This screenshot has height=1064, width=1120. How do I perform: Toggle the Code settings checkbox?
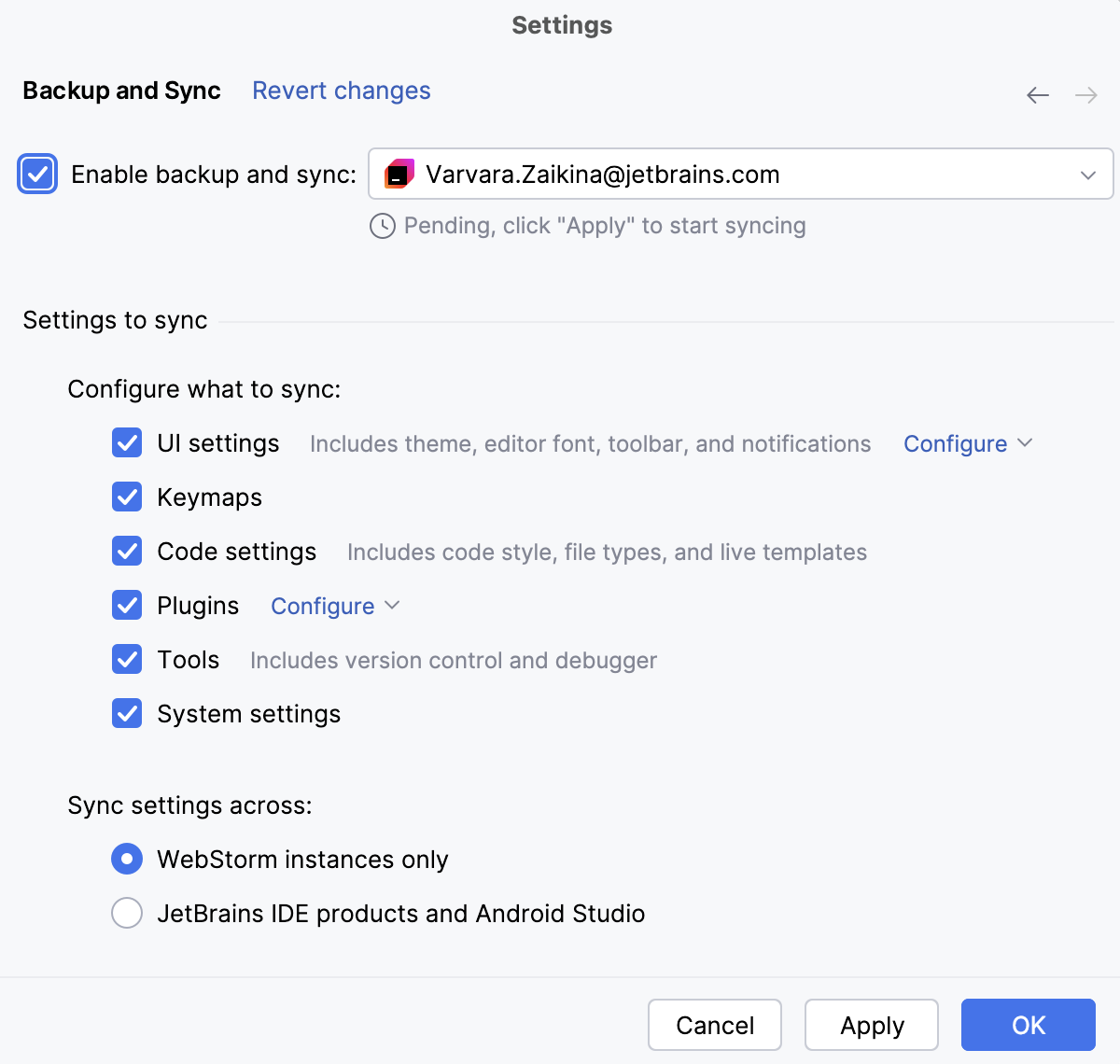click(127, 551)
